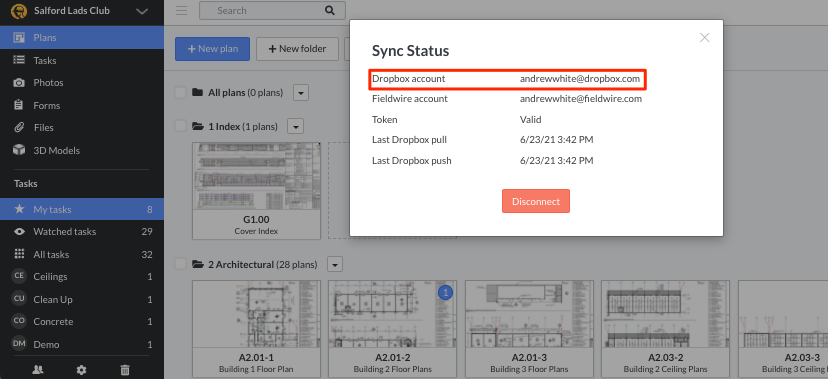
Task: Open the Forms section in sidebar
Action: [82, 105]
